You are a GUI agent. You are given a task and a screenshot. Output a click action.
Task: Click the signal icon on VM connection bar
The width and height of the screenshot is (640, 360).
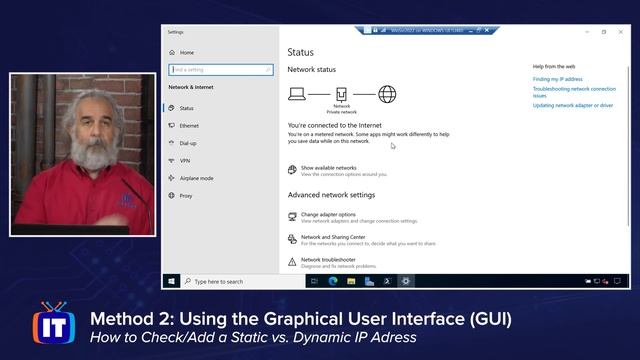tap(383, 30)
